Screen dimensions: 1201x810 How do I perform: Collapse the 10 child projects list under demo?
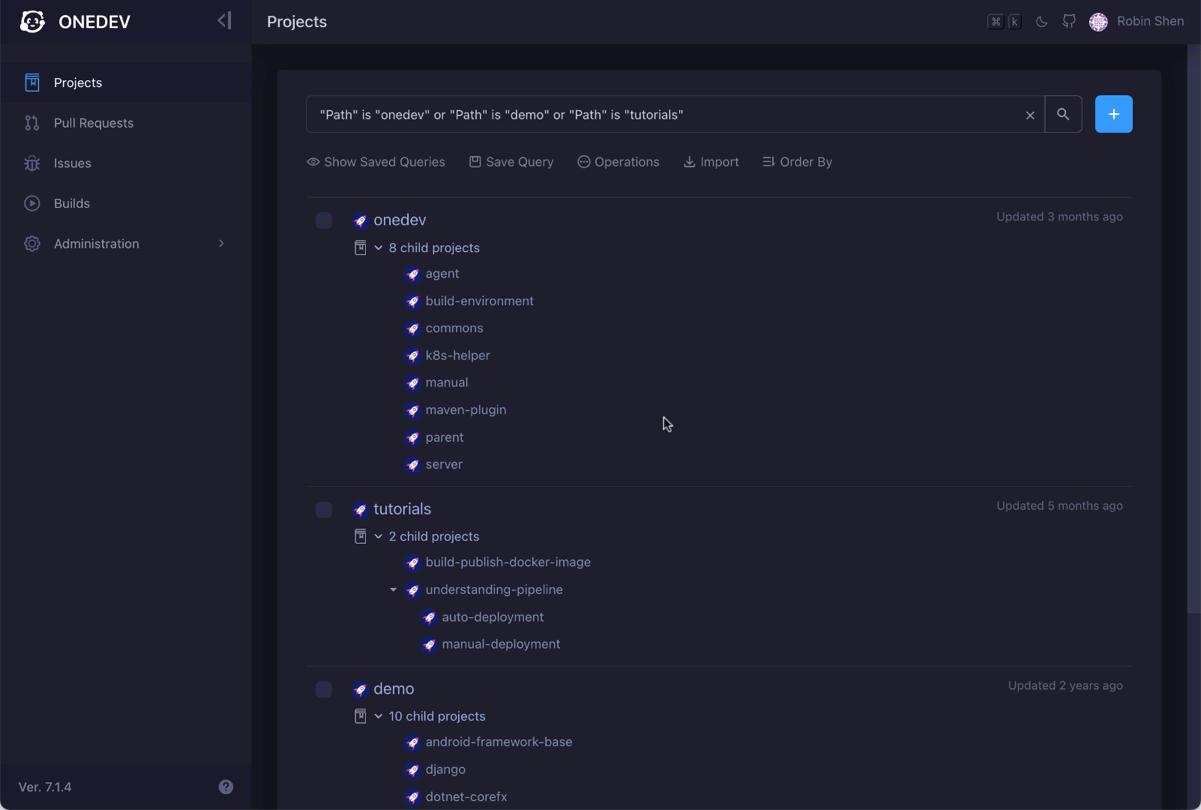[x=378, y=717]
